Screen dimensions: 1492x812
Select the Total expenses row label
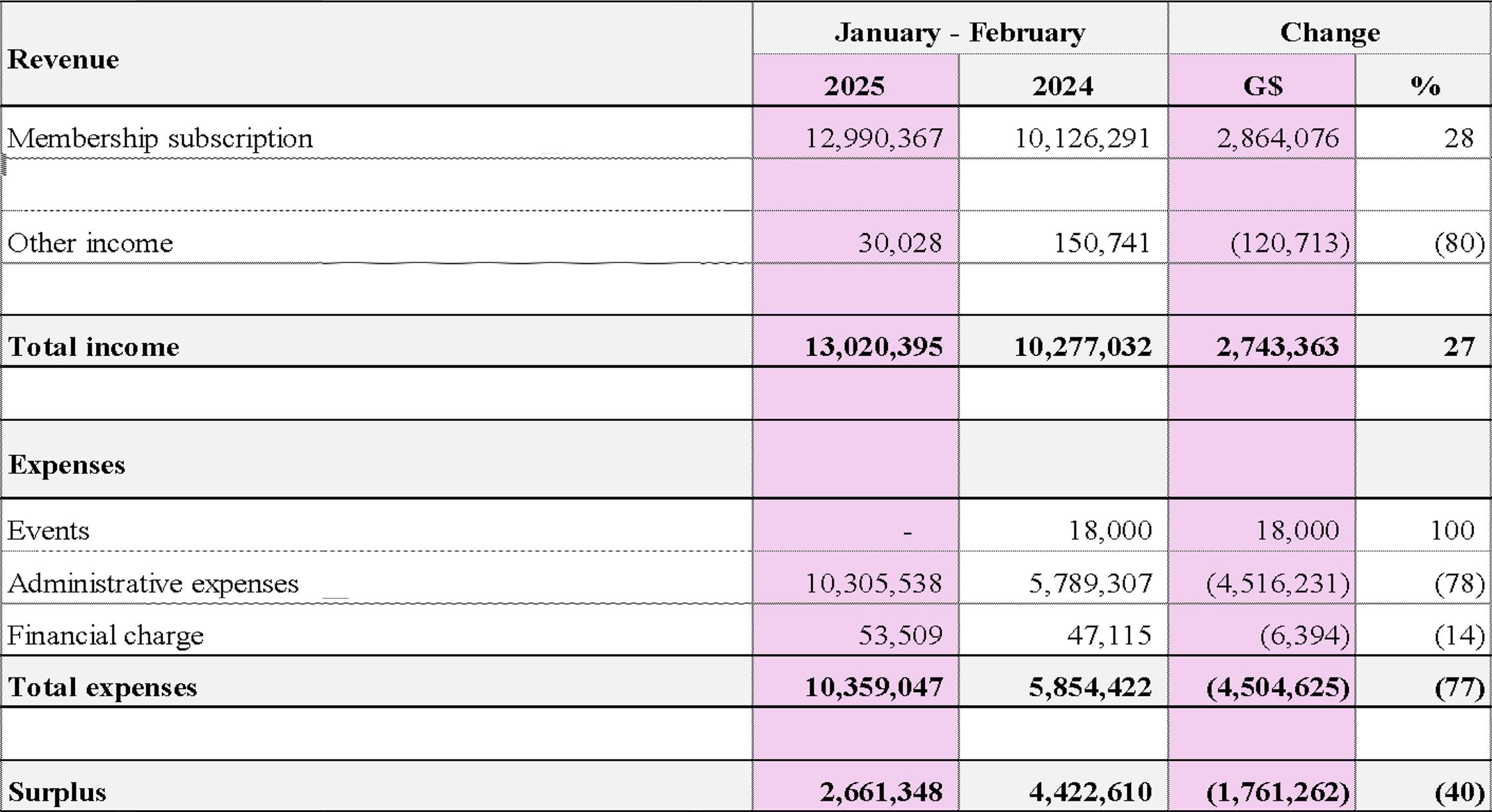pos(102,687)
